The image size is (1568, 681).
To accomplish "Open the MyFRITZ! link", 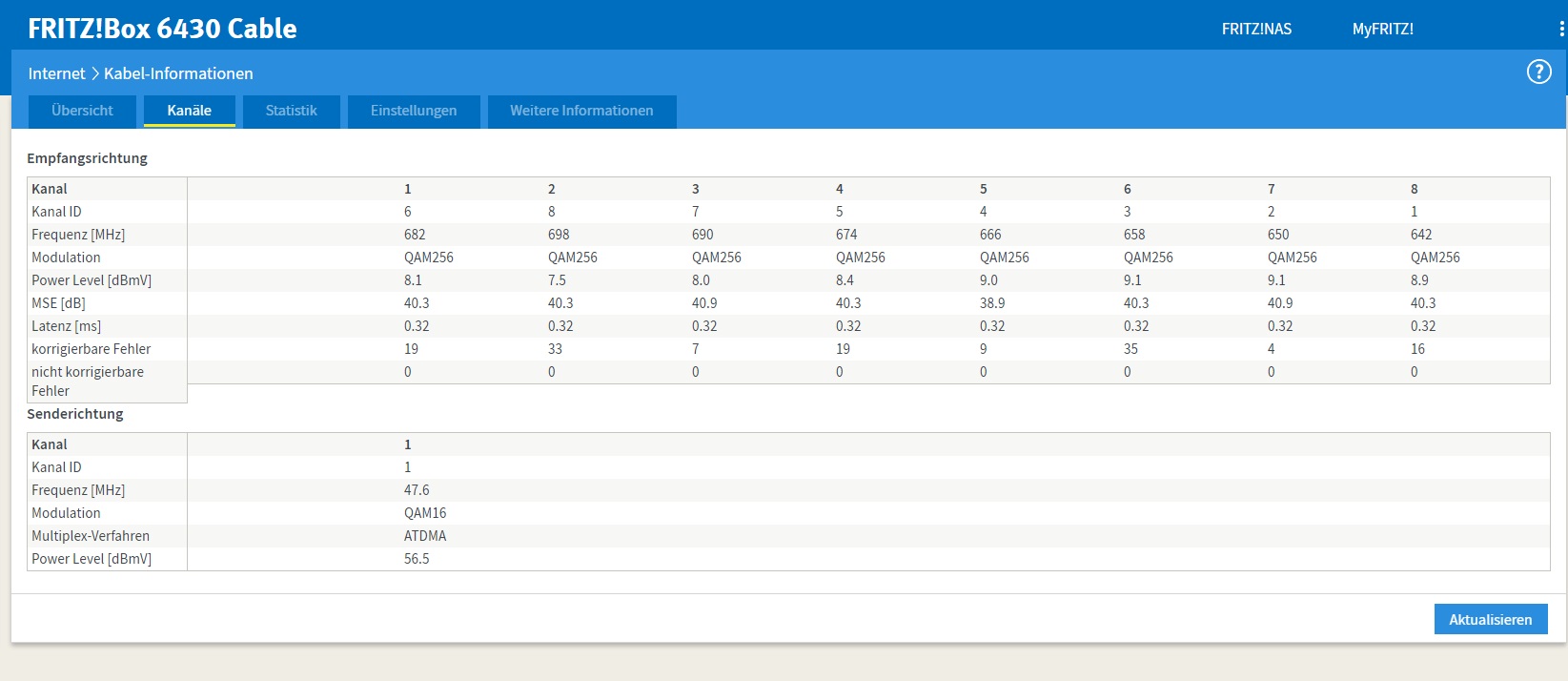I will (x=1382, y=30).
